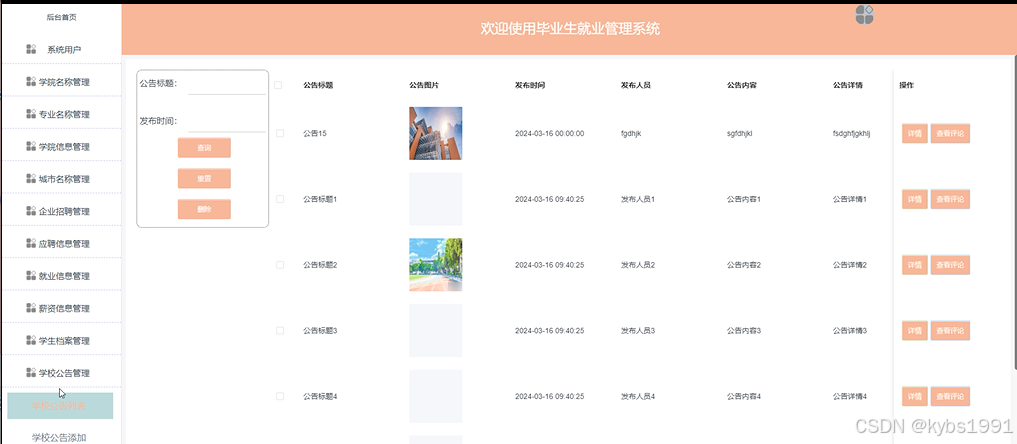Viewport: 1017px width, 444px height.
Task: Click the 企业招聘管理 menu icon
Action: point(30,211)
